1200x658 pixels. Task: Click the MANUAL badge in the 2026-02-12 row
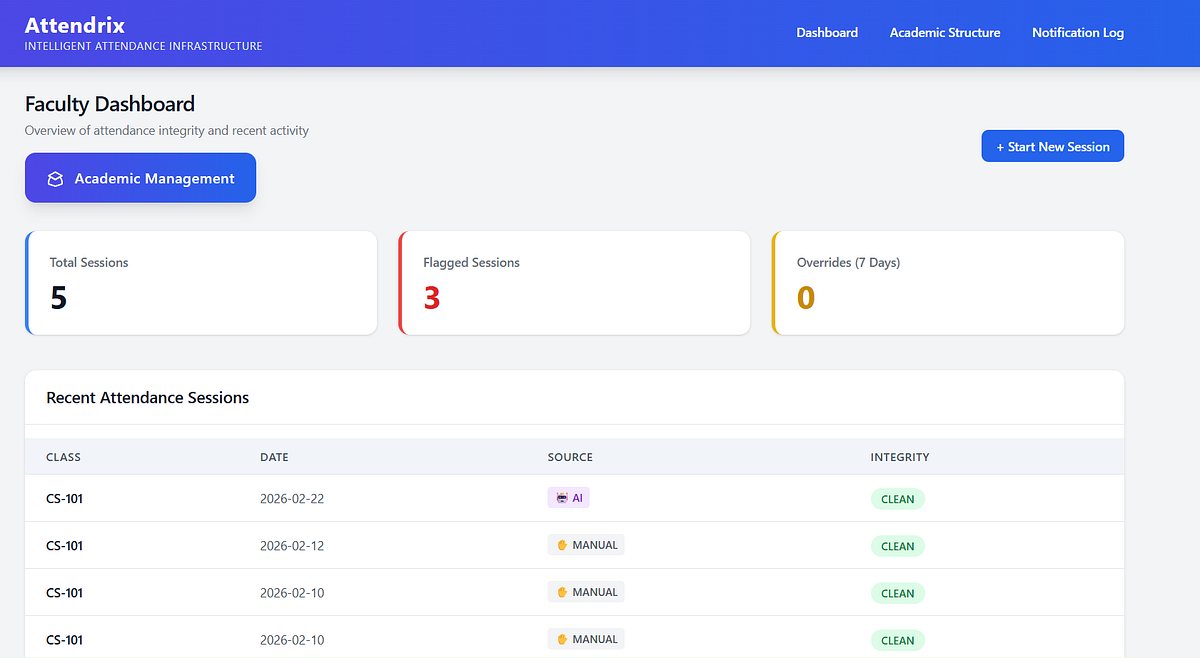pos(586,545)
